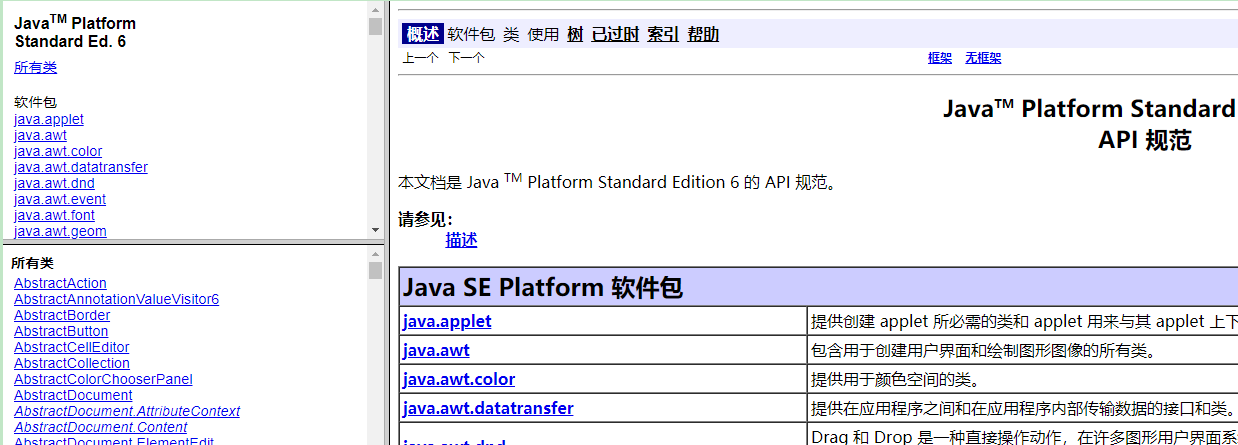The width and height of the screenshot is (1238, 445).
Task: Open java.applet in the Java SE Platform table
Action: point(447,321)
